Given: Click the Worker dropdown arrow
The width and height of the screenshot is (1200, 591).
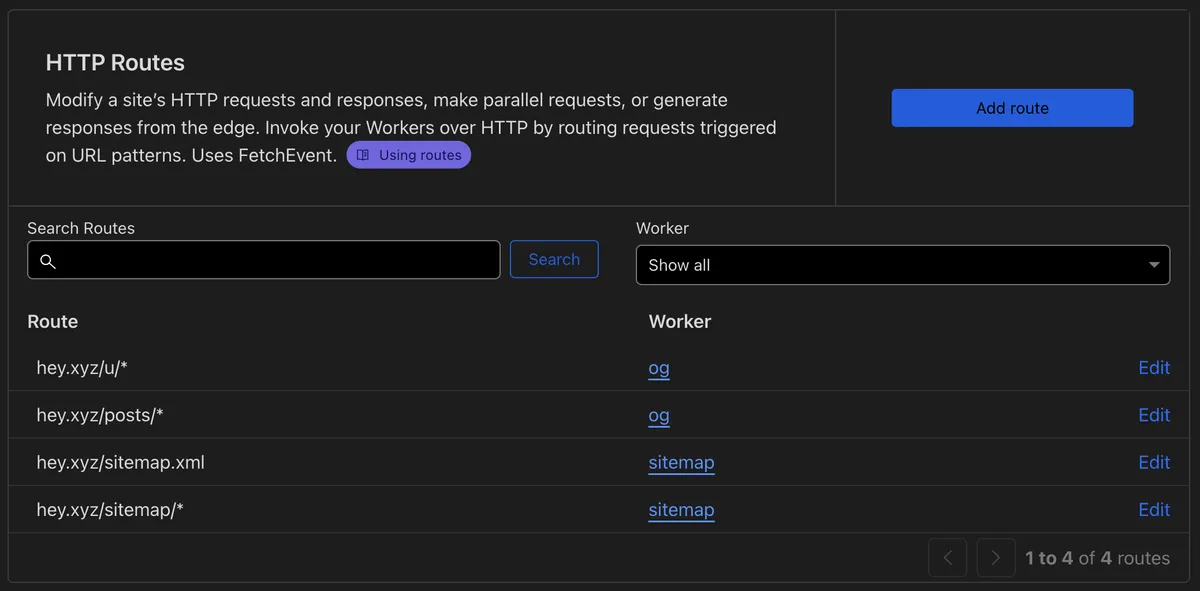Looking at the screenshot, I should point(1154,265).
